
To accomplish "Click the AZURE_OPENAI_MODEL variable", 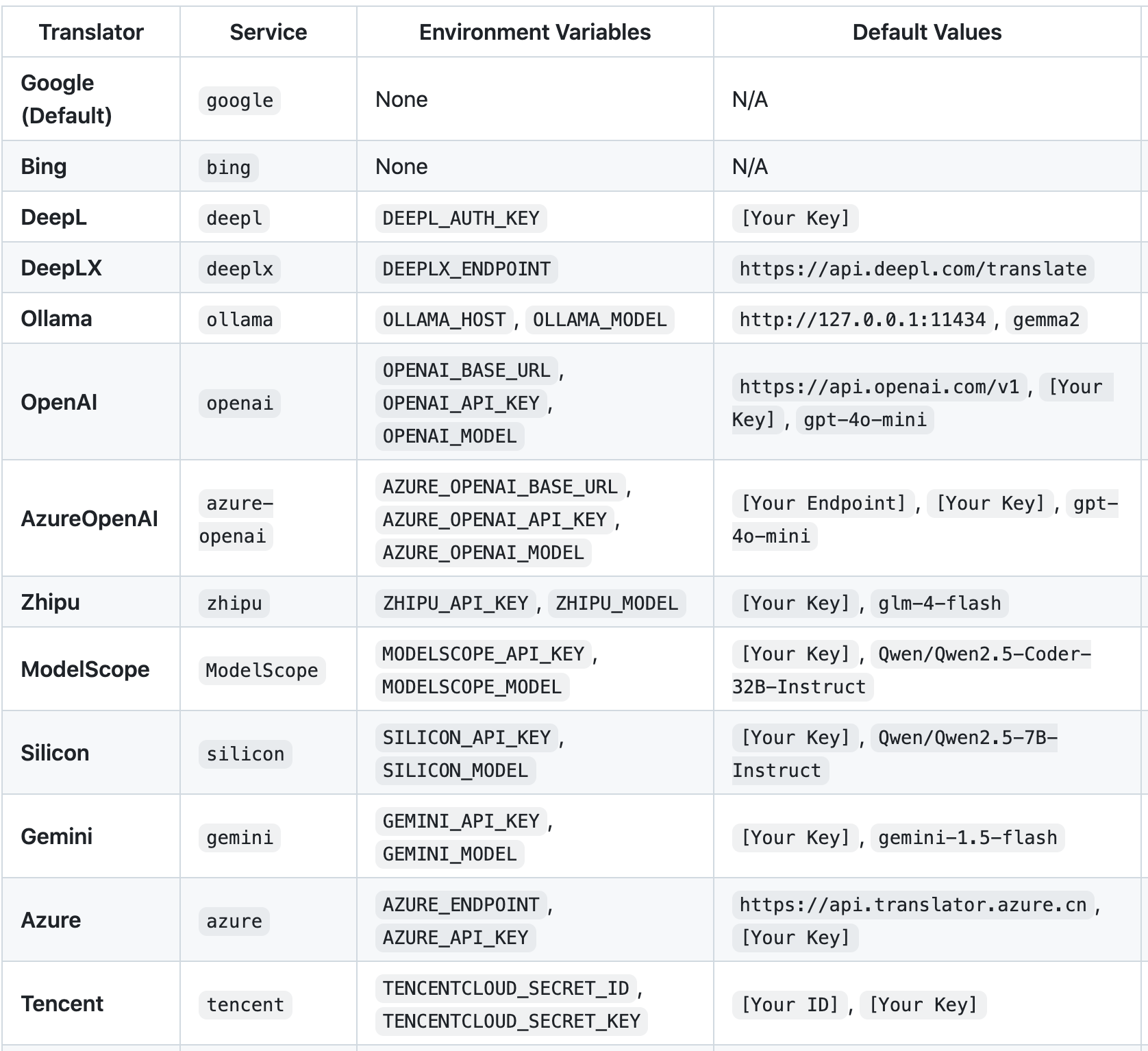I will (x=483, y=553).
